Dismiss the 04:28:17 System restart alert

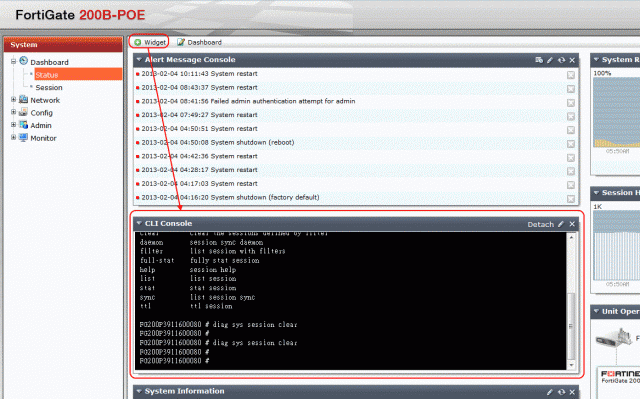pyautogui.click(x=571, y=171)
